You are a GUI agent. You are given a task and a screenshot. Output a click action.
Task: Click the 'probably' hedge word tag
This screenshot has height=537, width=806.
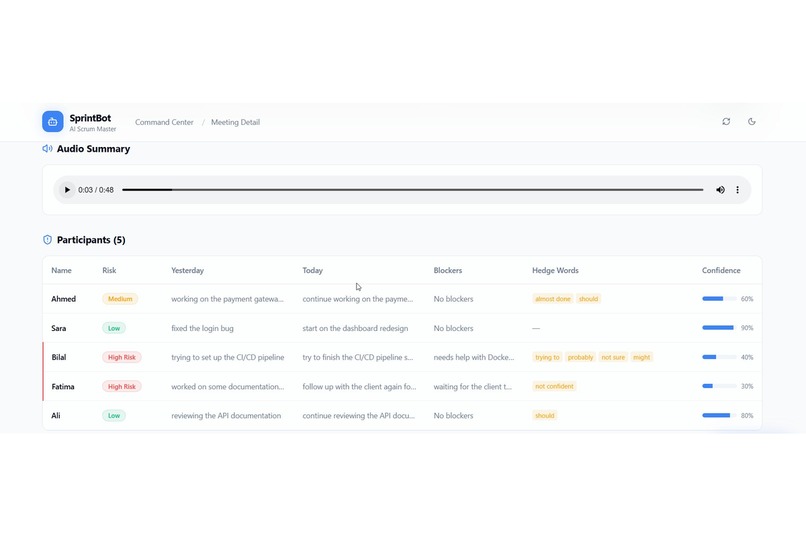(x=580, y=357)
